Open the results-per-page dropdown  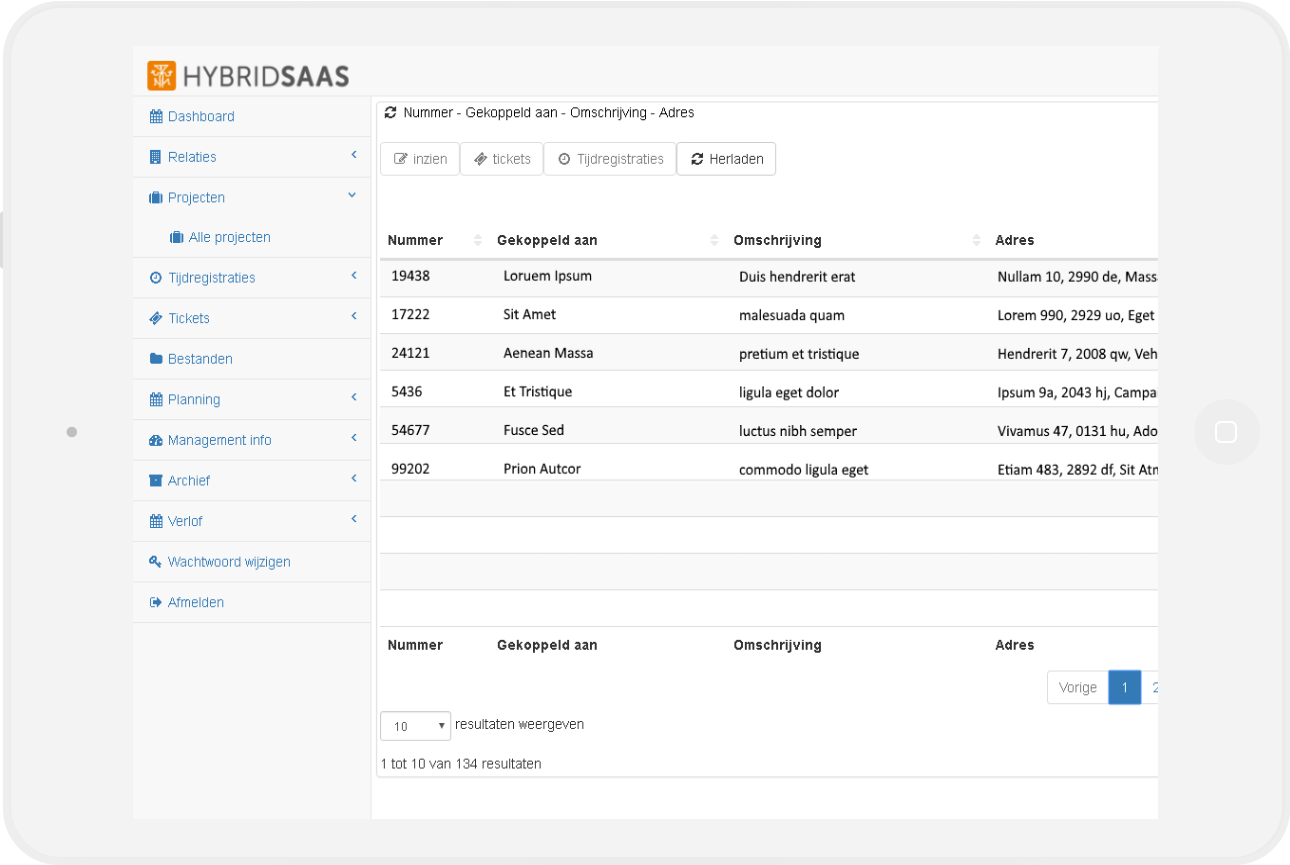(415, 726)
